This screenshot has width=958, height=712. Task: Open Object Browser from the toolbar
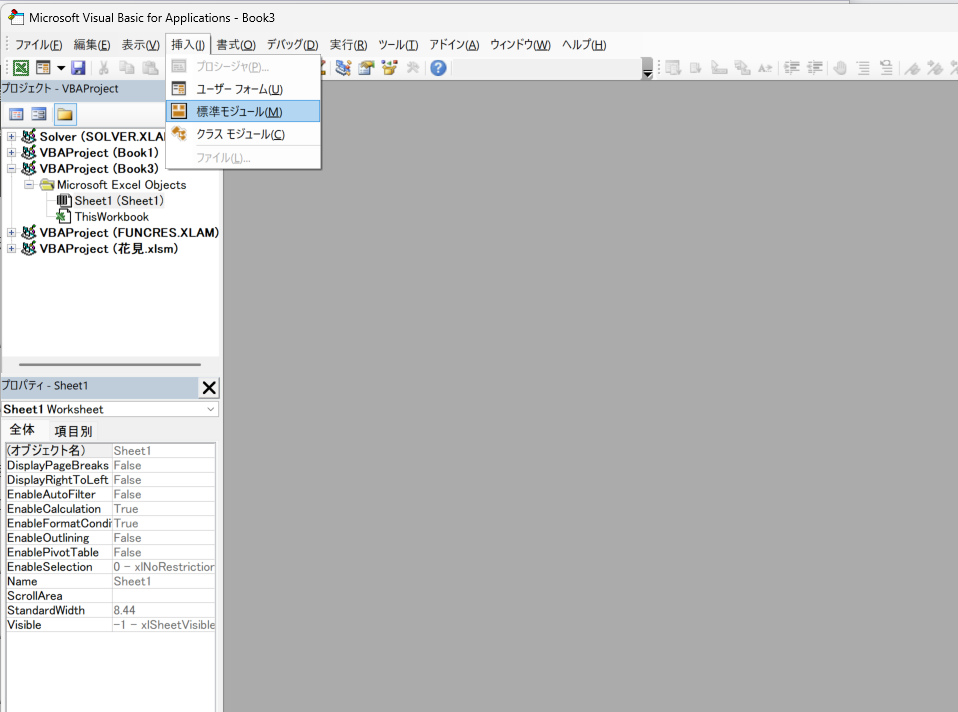tap(389, 68)
